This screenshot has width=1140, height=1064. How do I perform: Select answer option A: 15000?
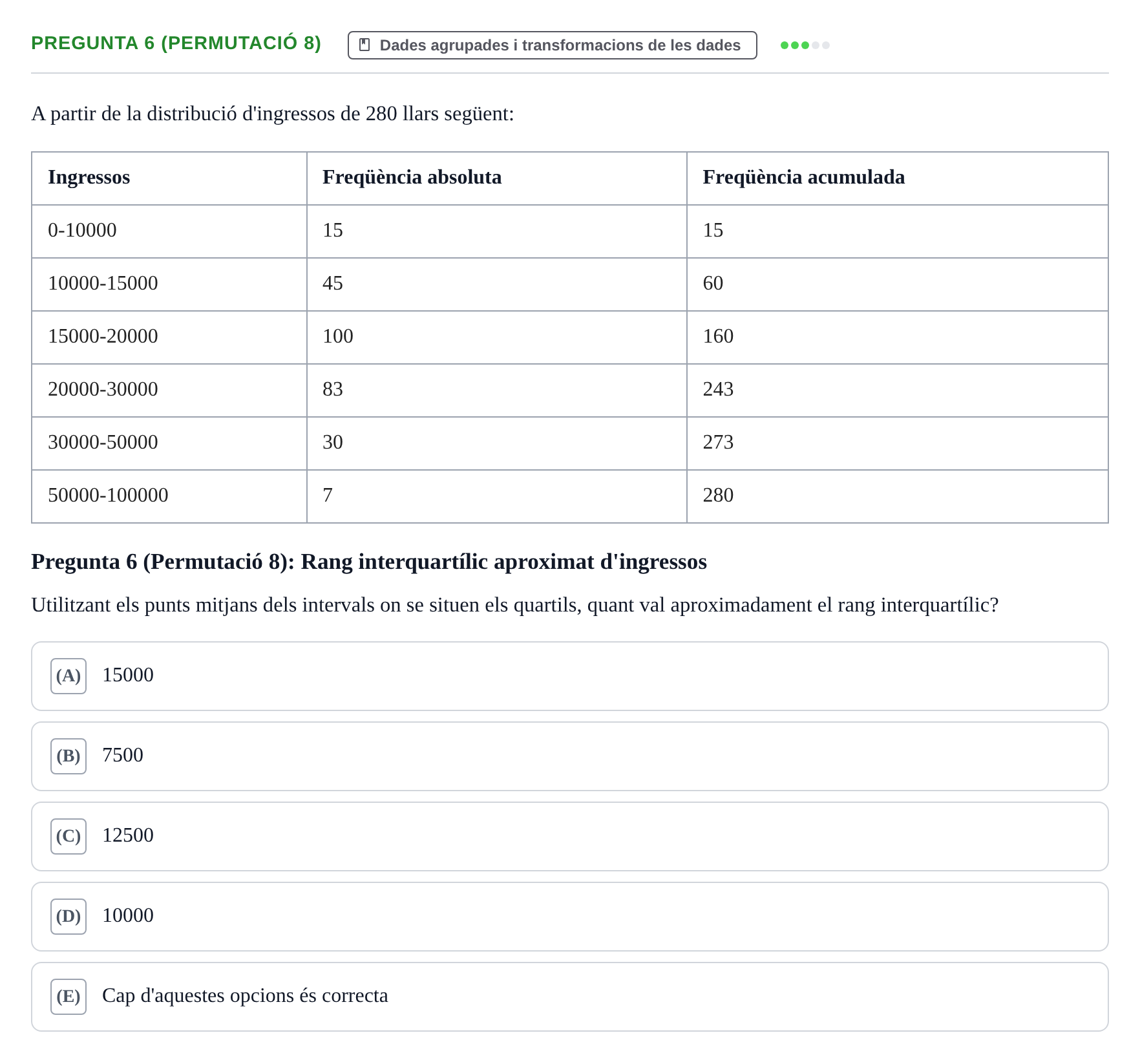pyautogui.click(x=569, y=676)
